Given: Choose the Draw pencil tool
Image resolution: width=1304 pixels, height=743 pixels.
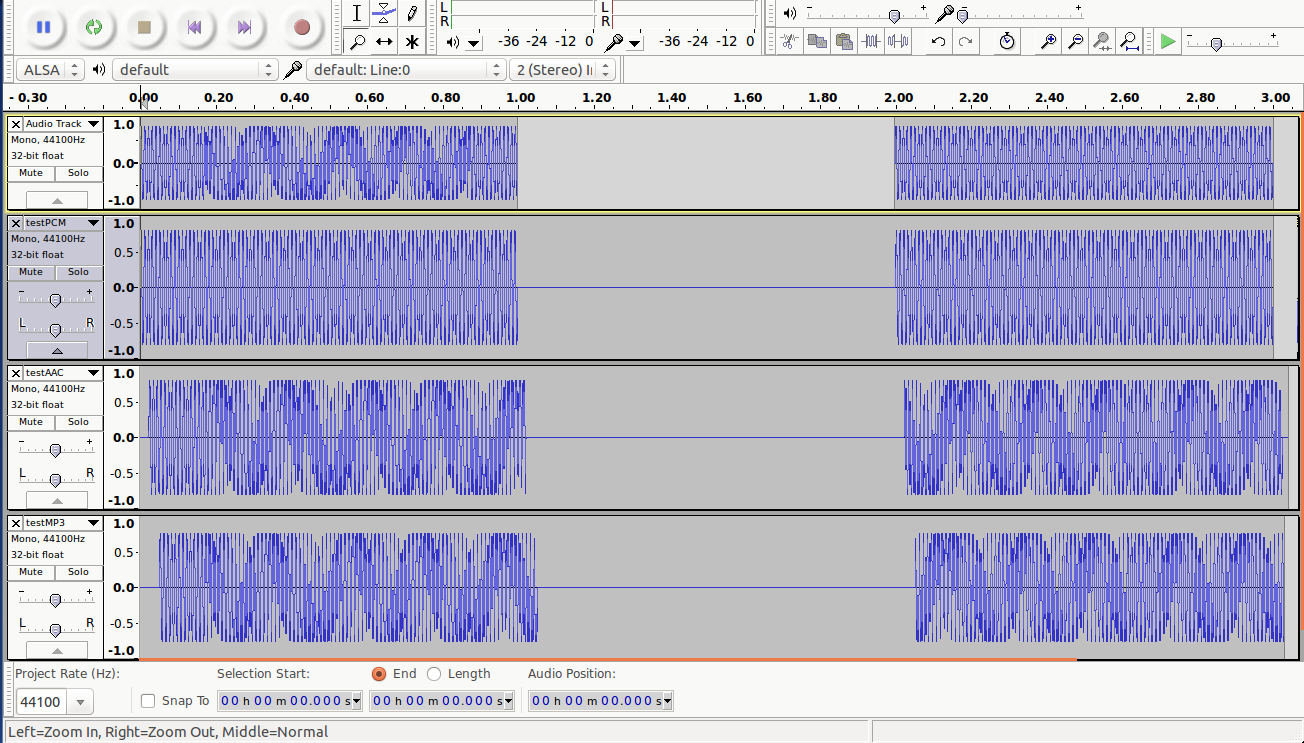Looking at the screenshot, I should (411, 13).
